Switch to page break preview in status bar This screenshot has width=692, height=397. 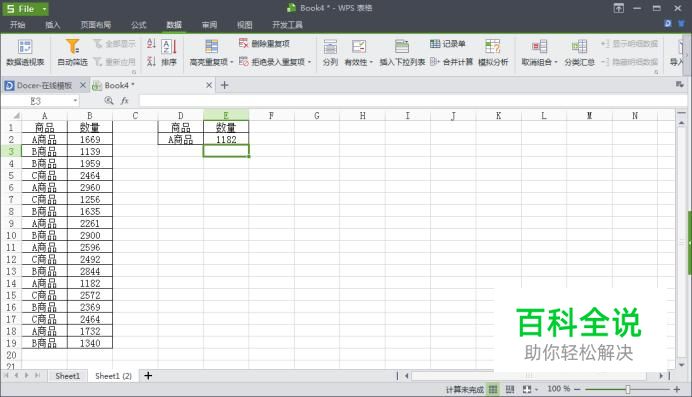click(510, 389)
